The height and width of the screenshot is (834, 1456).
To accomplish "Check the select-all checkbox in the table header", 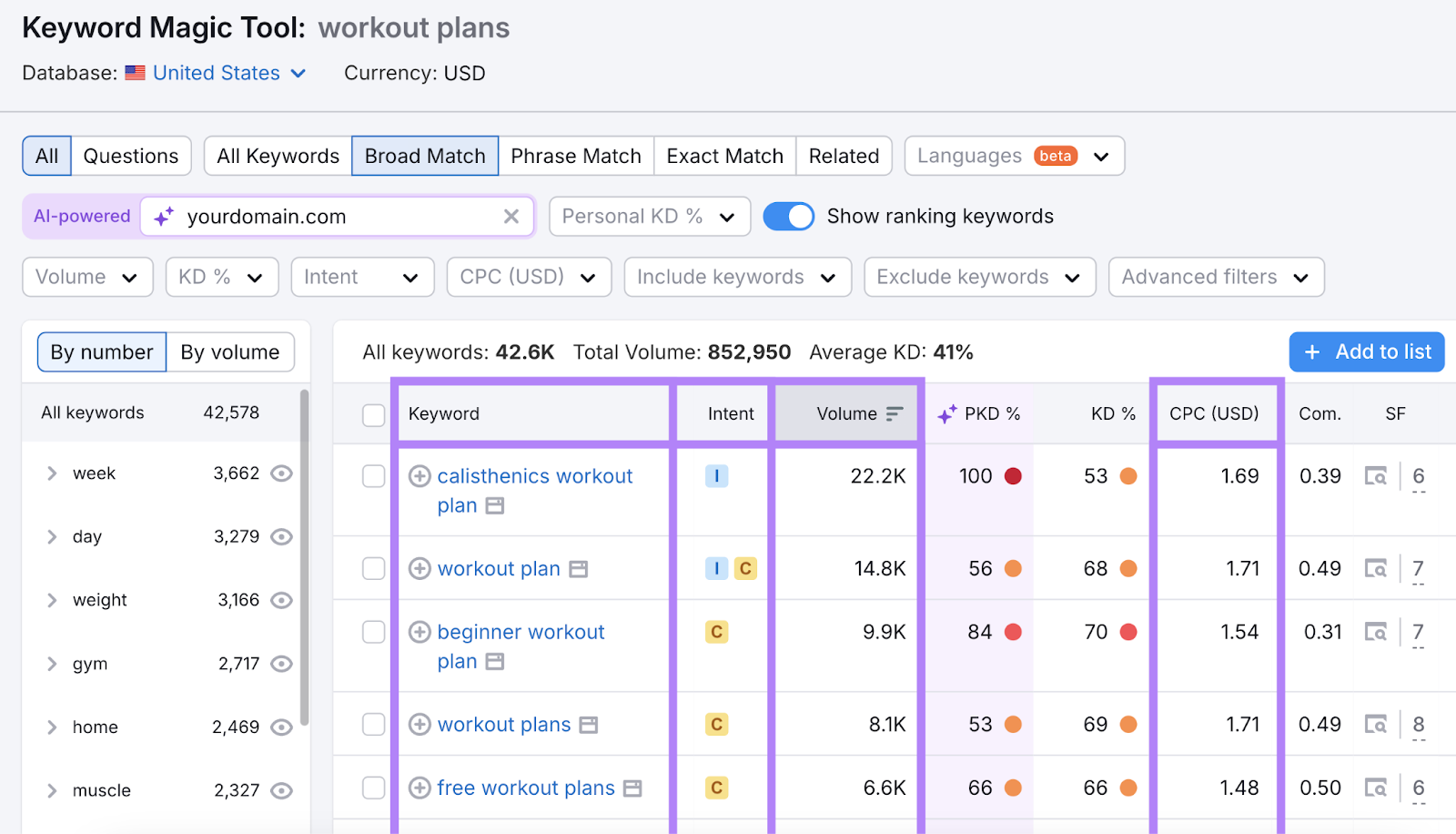I will click(373, 413).
